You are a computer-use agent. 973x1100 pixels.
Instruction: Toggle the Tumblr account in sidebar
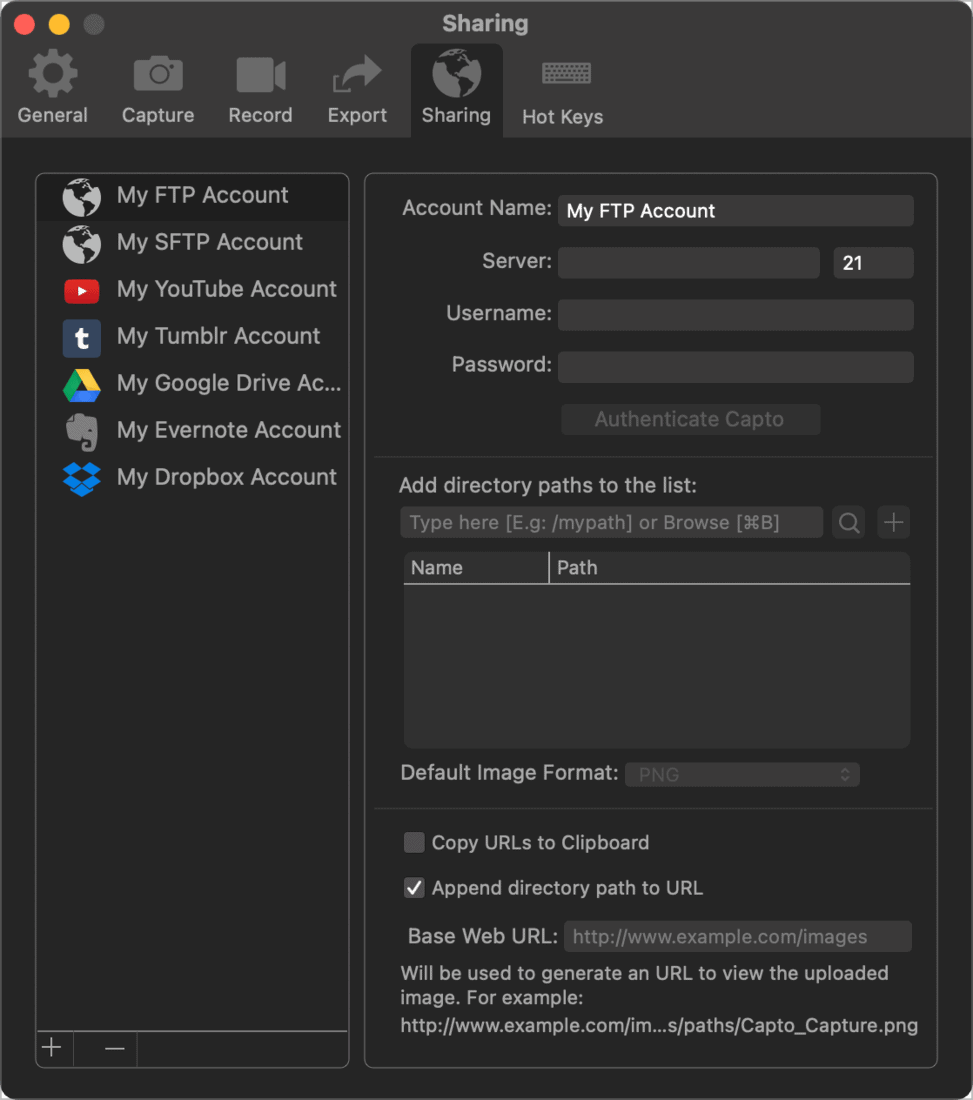[81, 338]
